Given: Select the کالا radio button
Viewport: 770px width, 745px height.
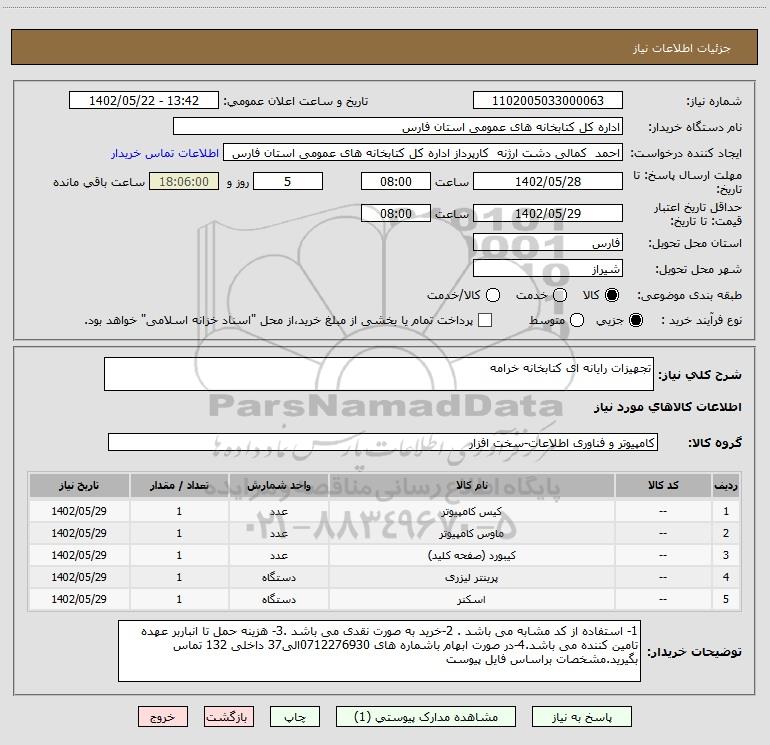Looking at the screenshot, I should (612, 295).
